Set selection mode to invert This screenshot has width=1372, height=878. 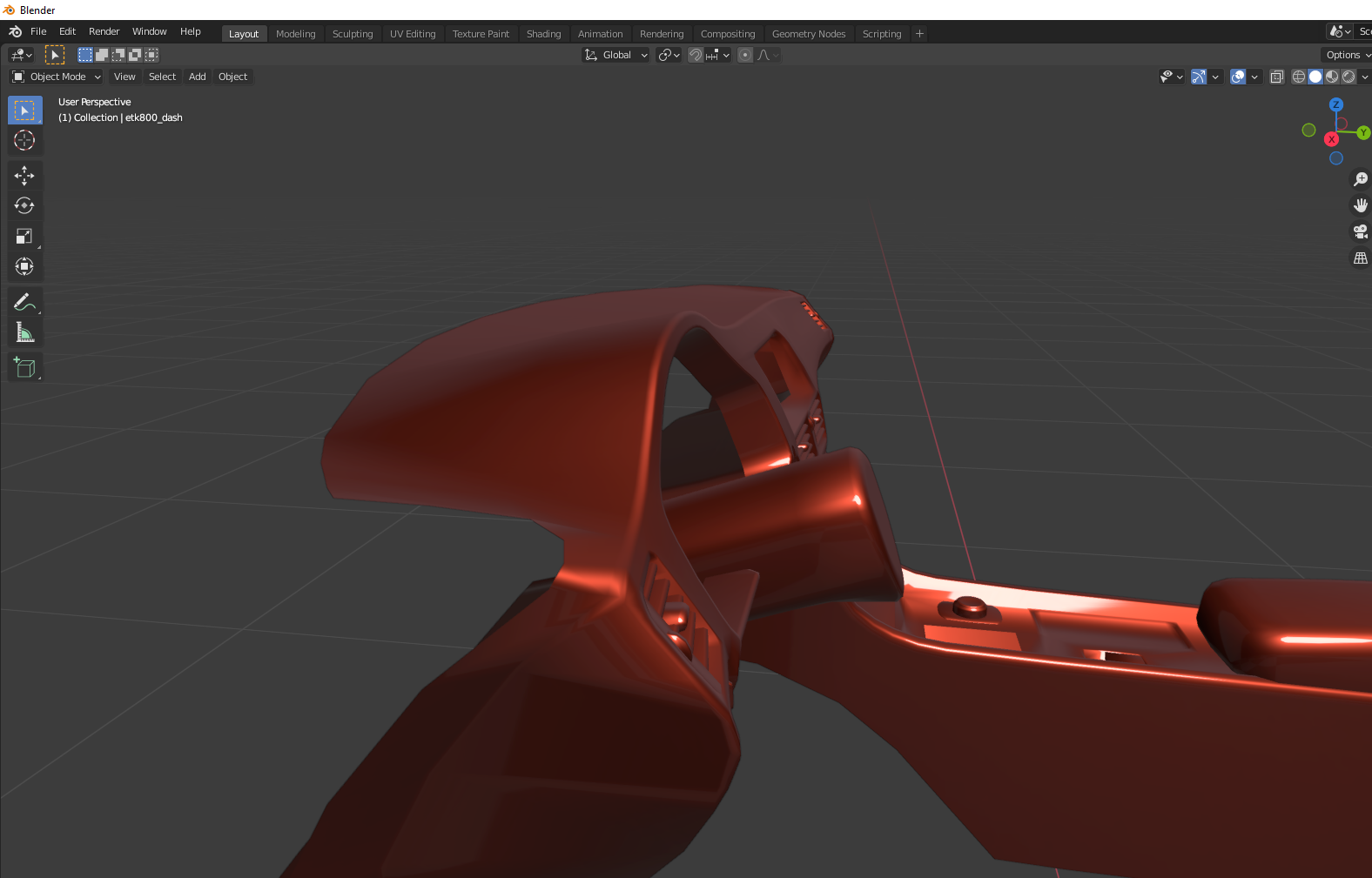[x=135, y=55]
